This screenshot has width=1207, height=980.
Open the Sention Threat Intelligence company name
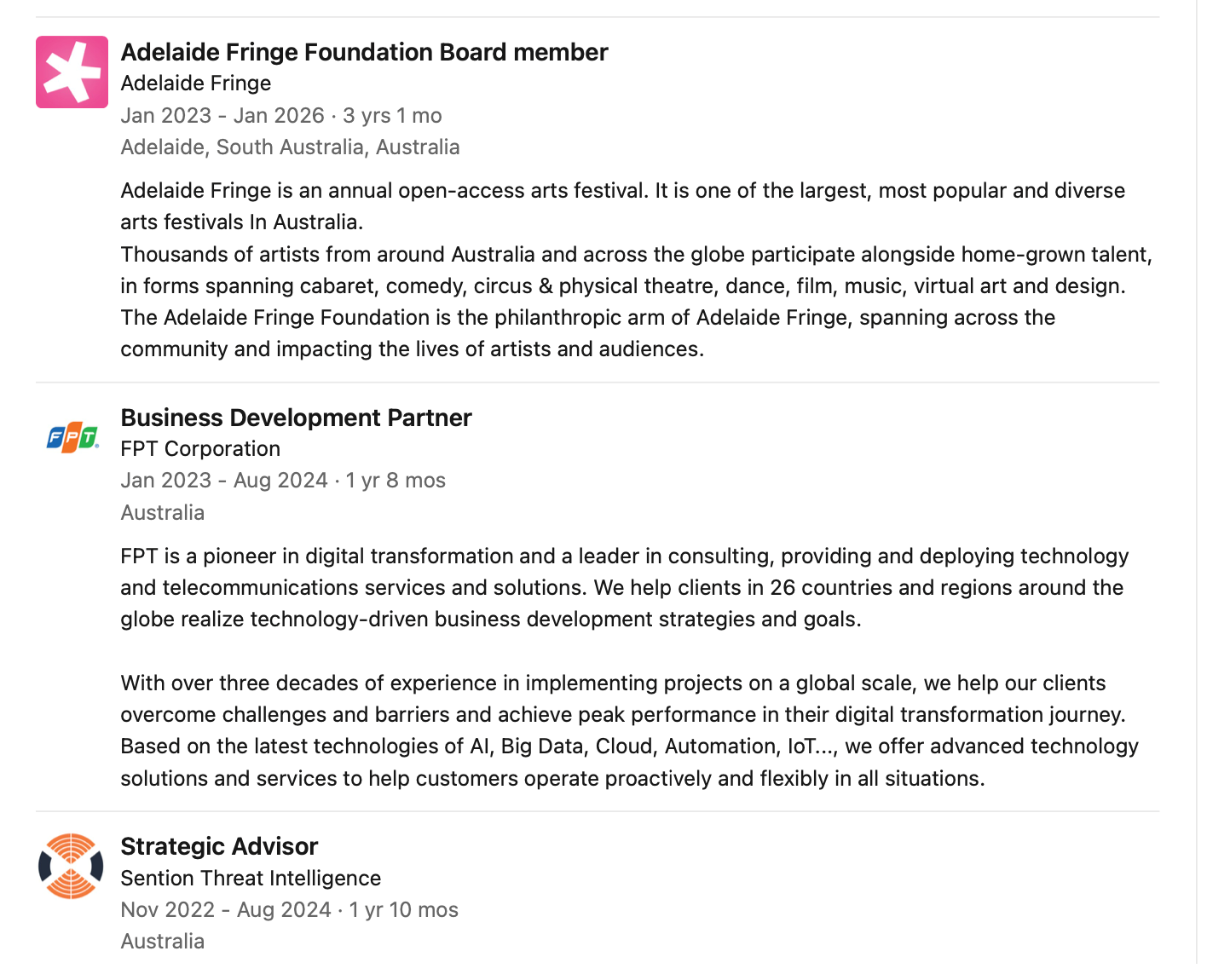251,878
